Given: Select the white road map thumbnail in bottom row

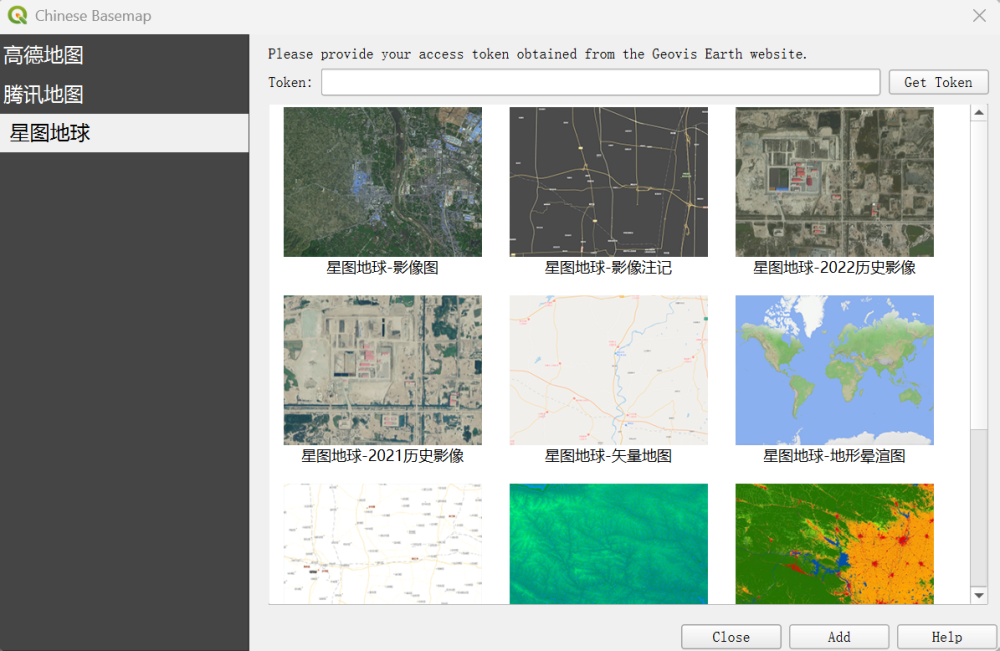Looking at the screenshot, I should [x=383, y=543].
